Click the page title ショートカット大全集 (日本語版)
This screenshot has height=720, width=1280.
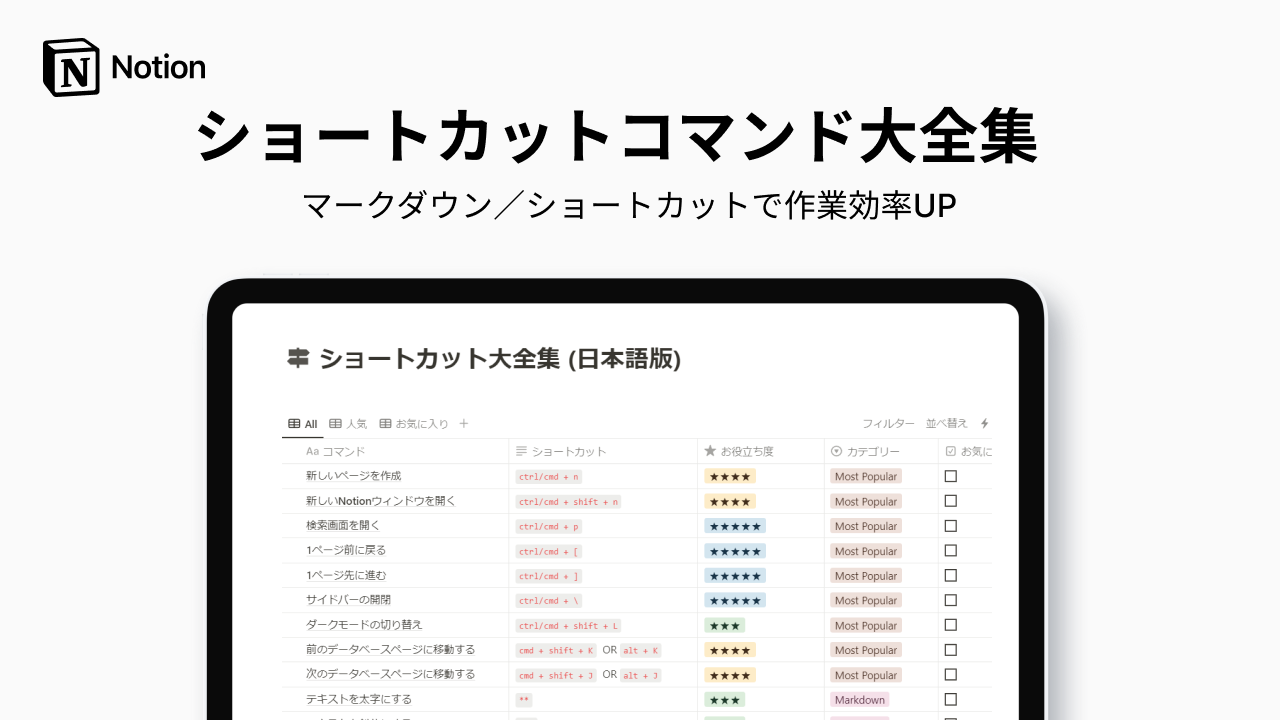(500, 358)
